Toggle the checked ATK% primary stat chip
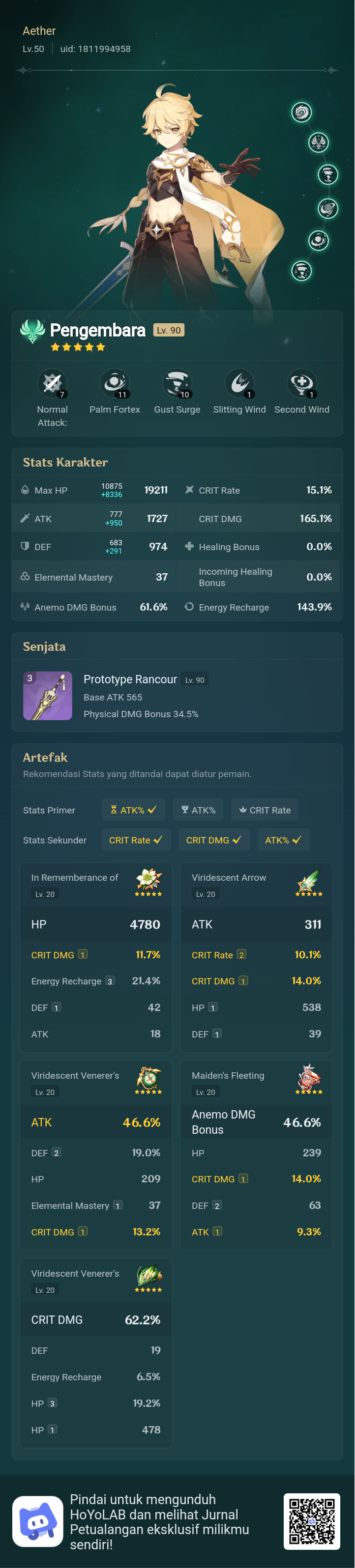This screenshot has height=1568, width=355. pyautogui.click(x=133, y=810)
